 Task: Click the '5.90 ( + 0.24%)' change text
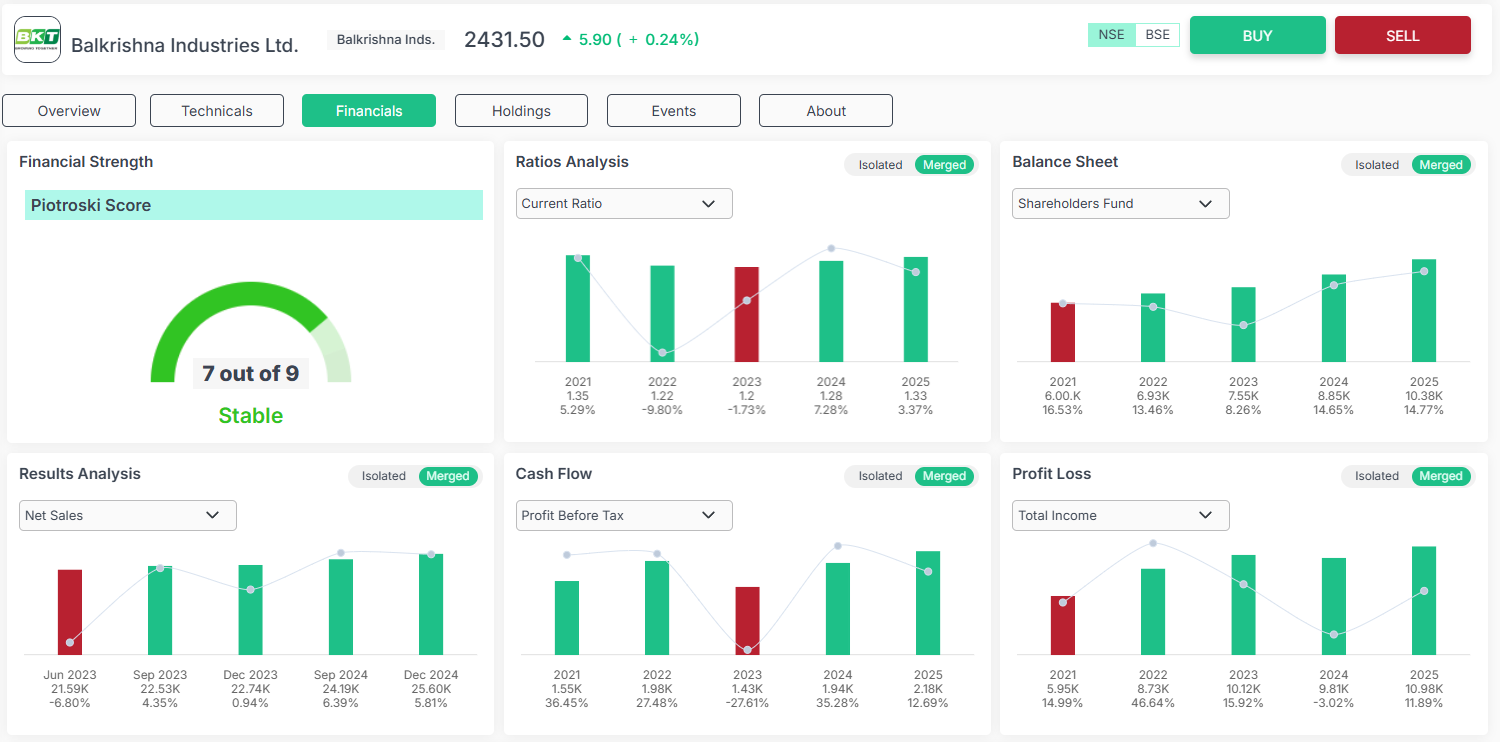click(639, 40)
